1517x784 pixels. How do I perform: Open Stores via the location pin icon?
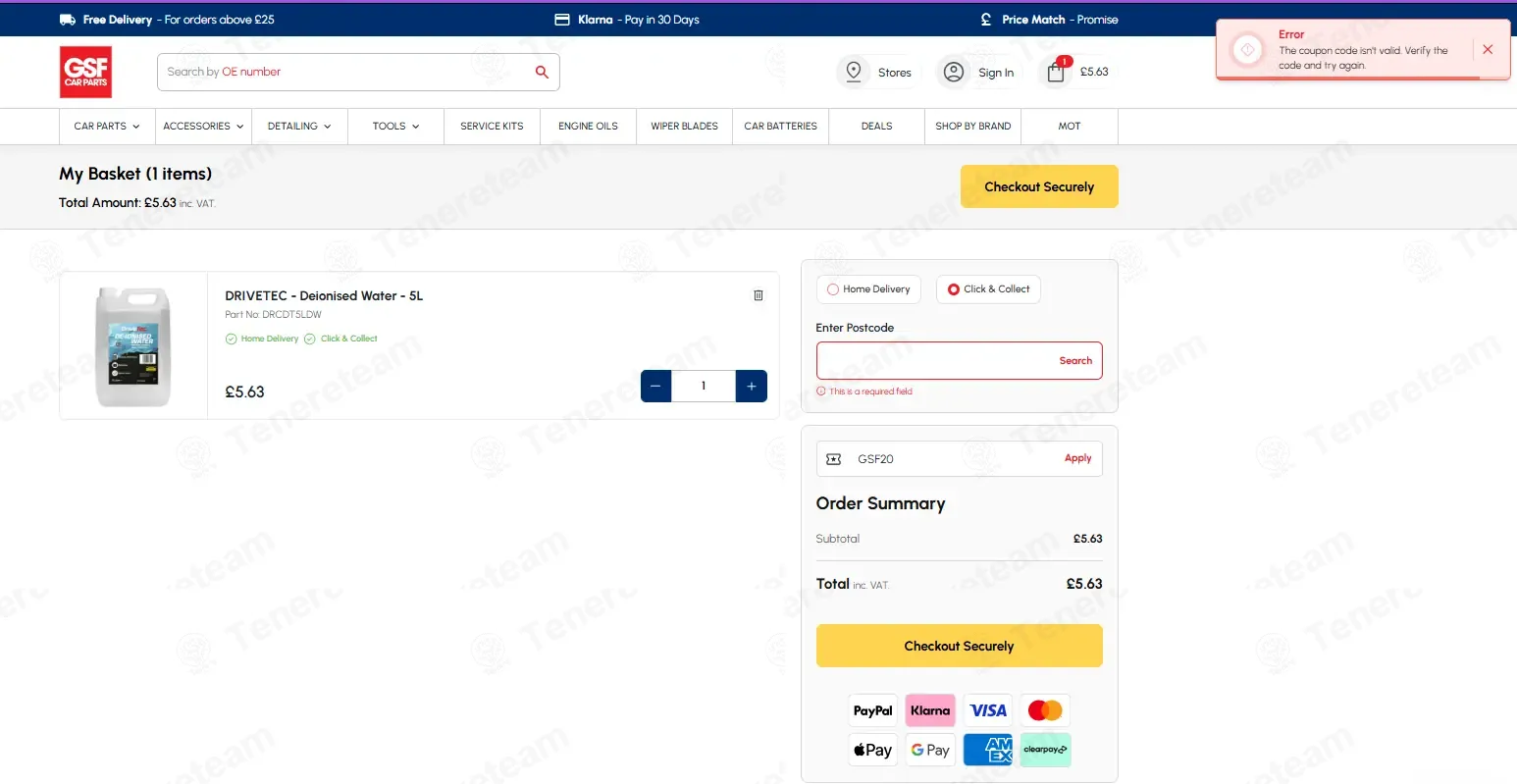(854, 72)
